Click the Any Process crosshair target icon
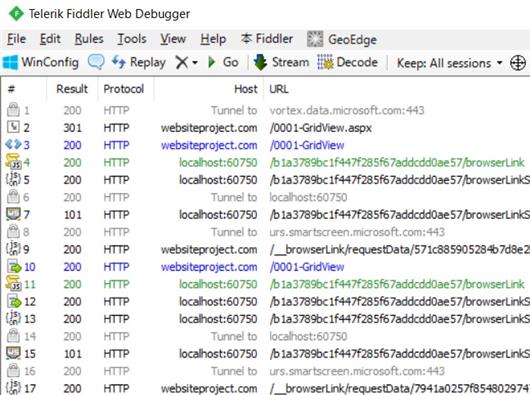This screenshot has height=395, width=530. [518, 63]
